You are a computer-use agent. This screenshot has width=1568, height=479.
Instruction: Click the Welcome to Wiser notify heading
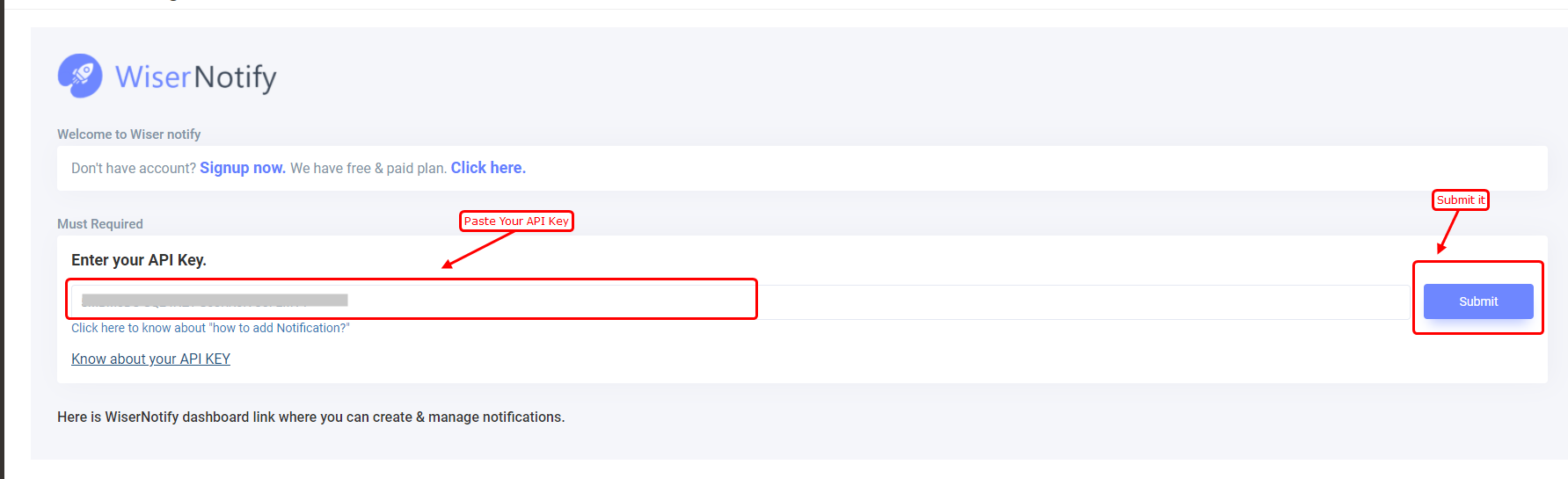click(x=129, y=134)
